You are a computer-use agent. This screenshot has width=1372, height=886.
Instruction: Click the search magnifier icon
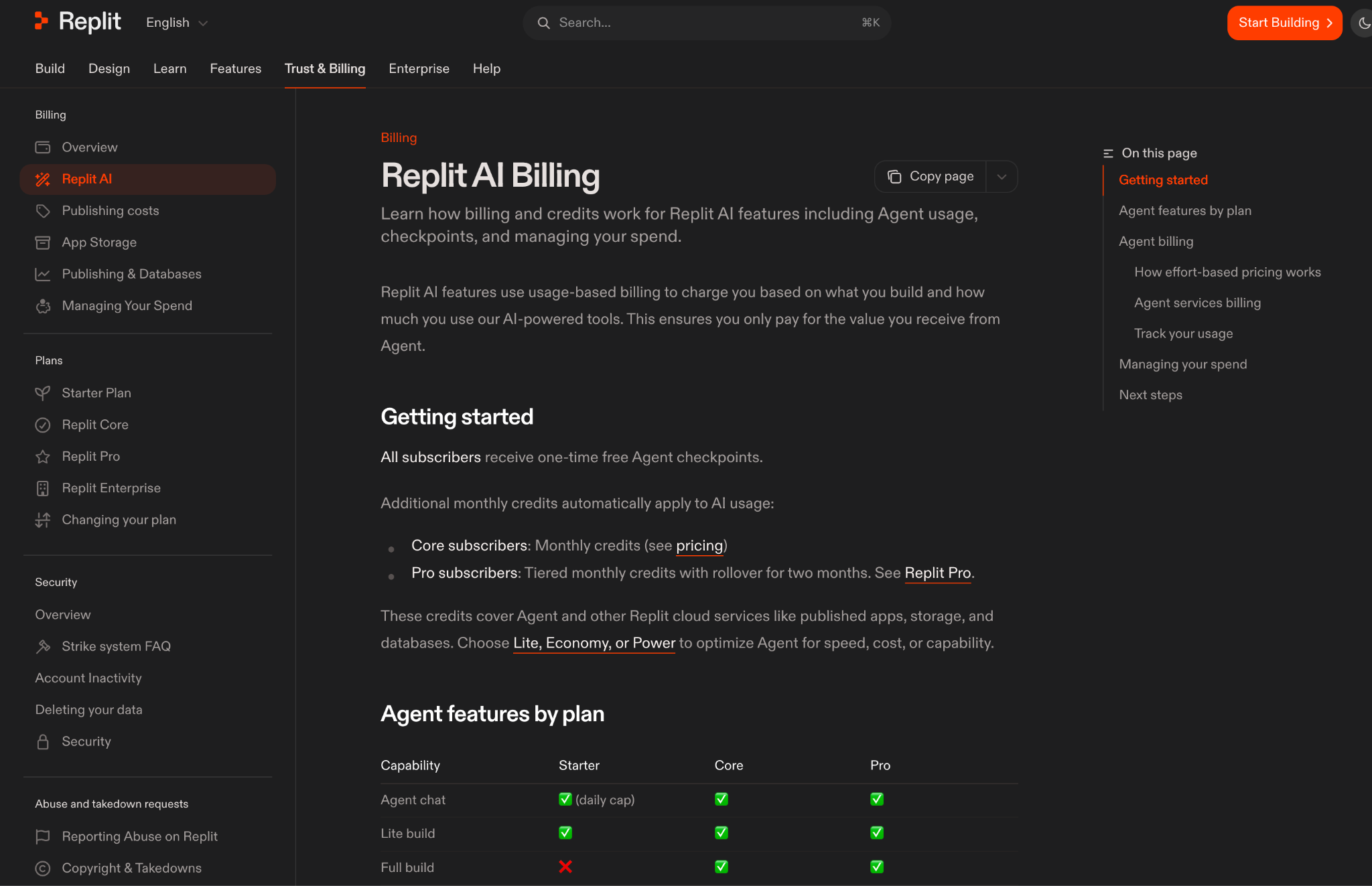pos(543,23)
